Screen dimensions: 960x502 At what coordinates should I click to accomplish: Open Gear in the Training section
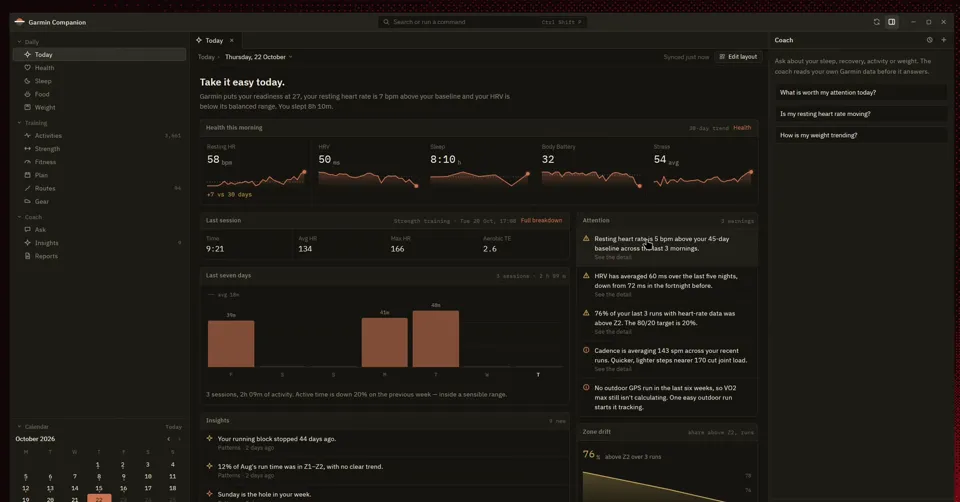pyautogui.click(x=99, y=201)
